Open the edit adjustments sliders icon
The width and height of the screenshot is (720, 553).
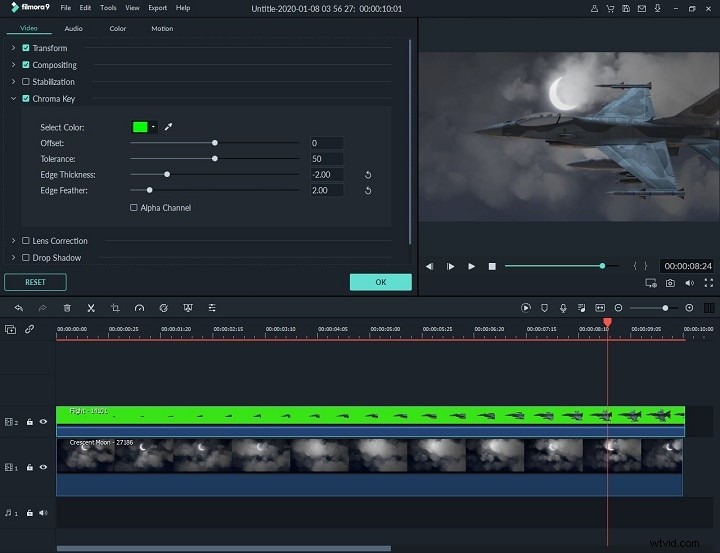pos(212,308)
